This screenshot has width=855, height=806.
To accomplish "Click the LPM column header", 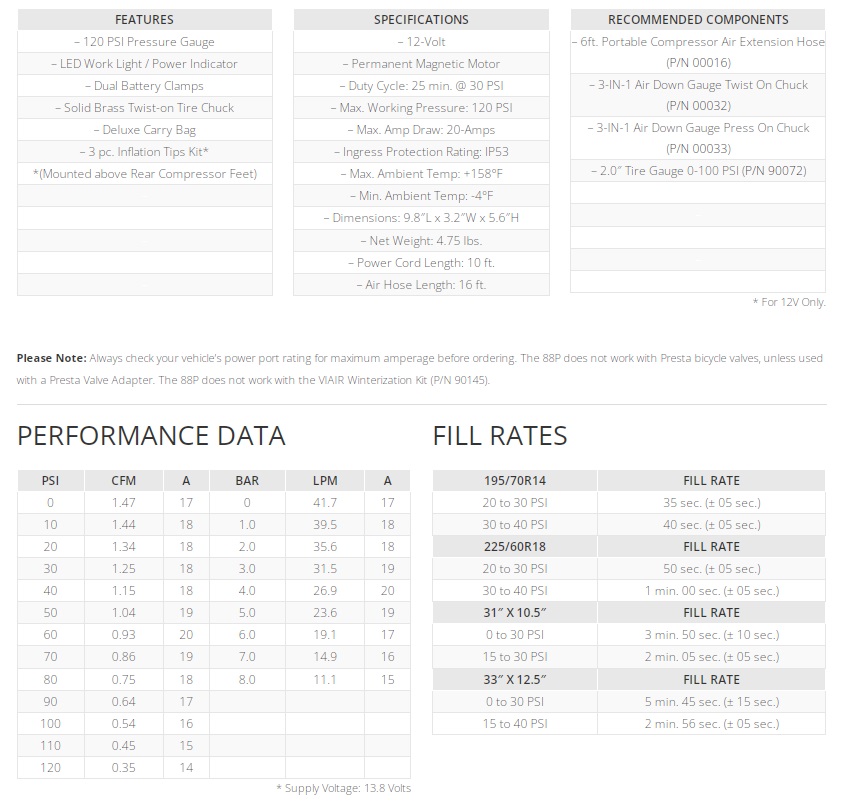I will pos(325,481).
